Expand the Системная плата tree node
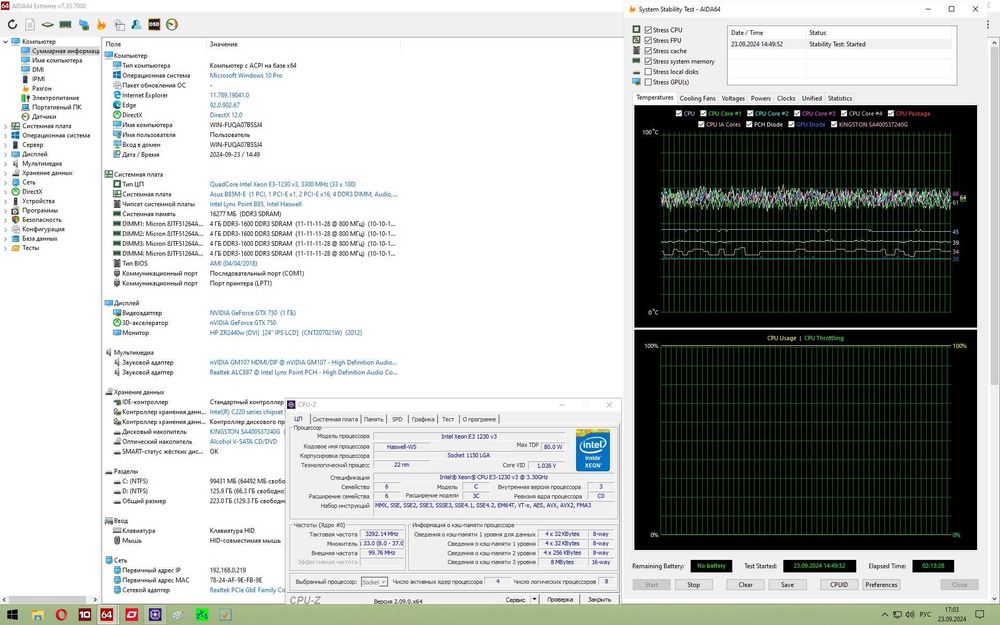The image size is (1000, 625). click(x=6, y=126)
